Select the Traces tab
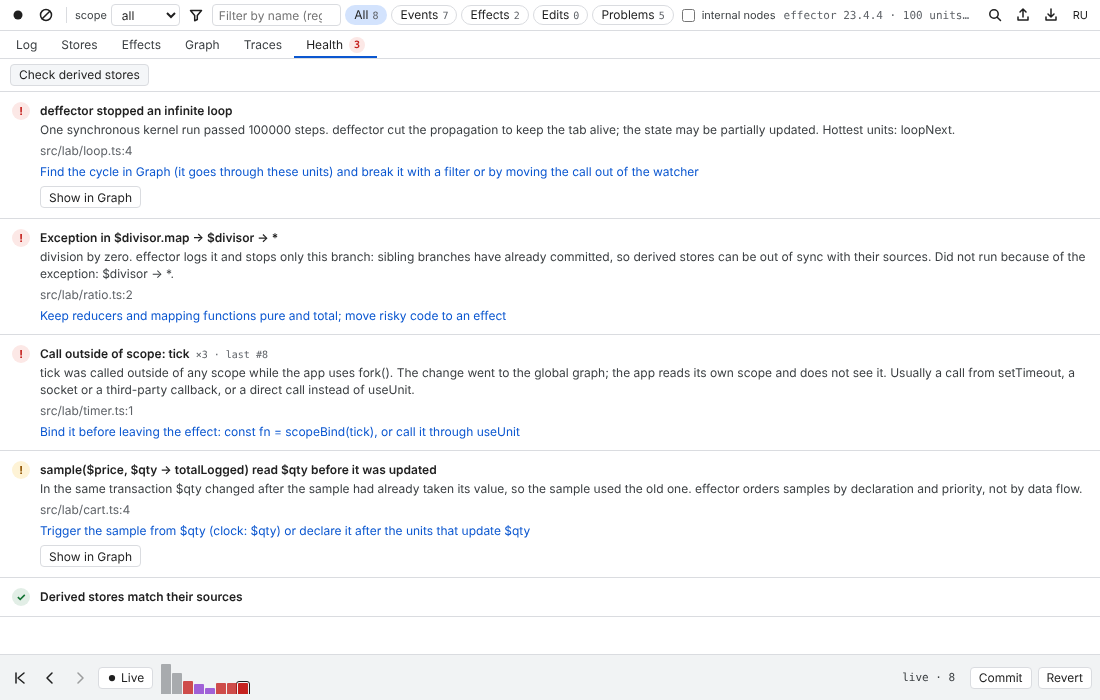This screenshot has width=1100, height=700. (263, 45)
